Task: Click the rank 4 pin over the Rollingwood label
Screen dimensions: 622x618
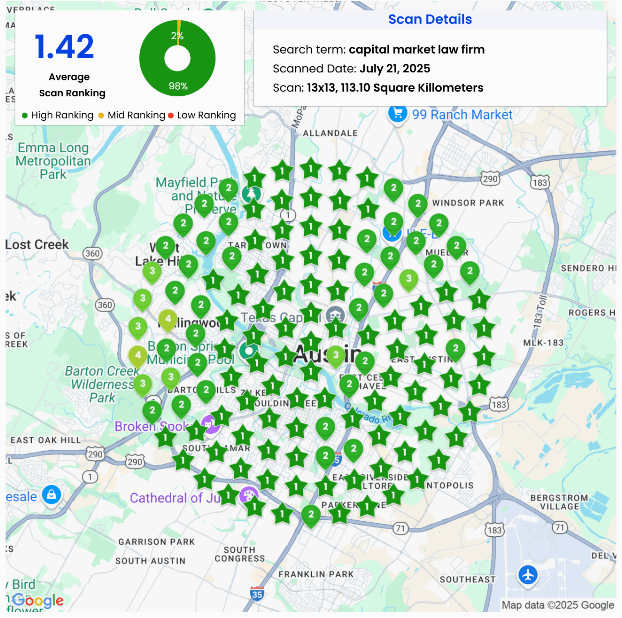Action: (x=168, y=319)
